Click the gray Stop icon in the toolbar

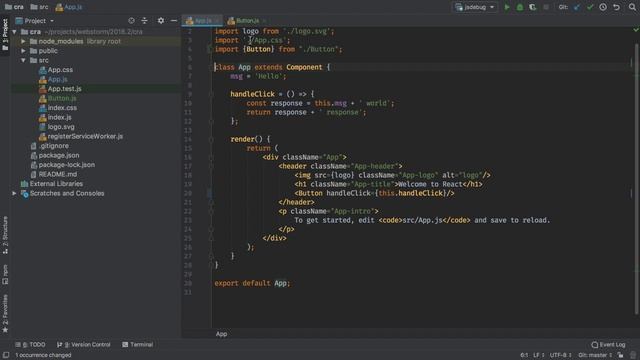[x=546, y=7]
